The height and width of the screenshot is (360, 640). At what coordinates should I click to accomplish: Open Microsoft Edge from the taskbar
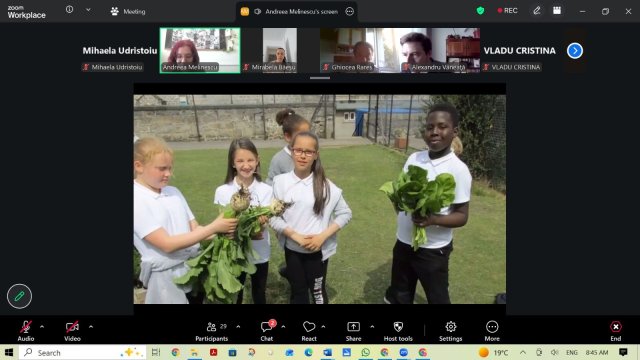[308, 352]
